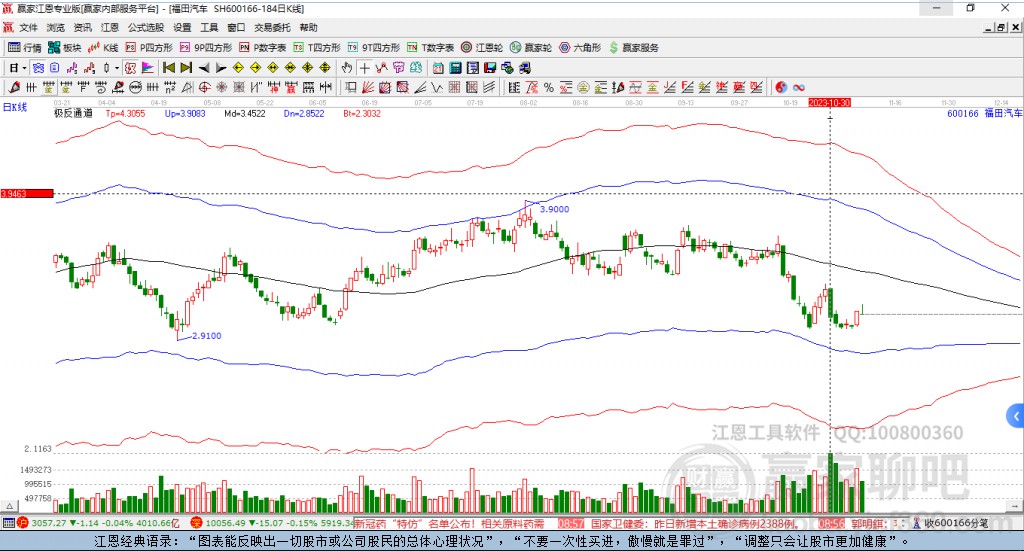Click the scrolling 新冠药 news headline
The width and height of the screenshot is (1024, 551).
[x=449, y=524]
